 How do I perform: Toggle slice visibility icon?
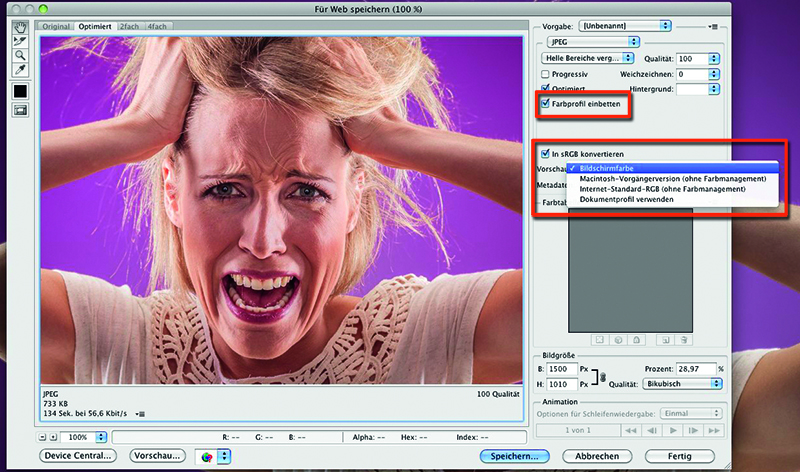click(x=19, y=110)
